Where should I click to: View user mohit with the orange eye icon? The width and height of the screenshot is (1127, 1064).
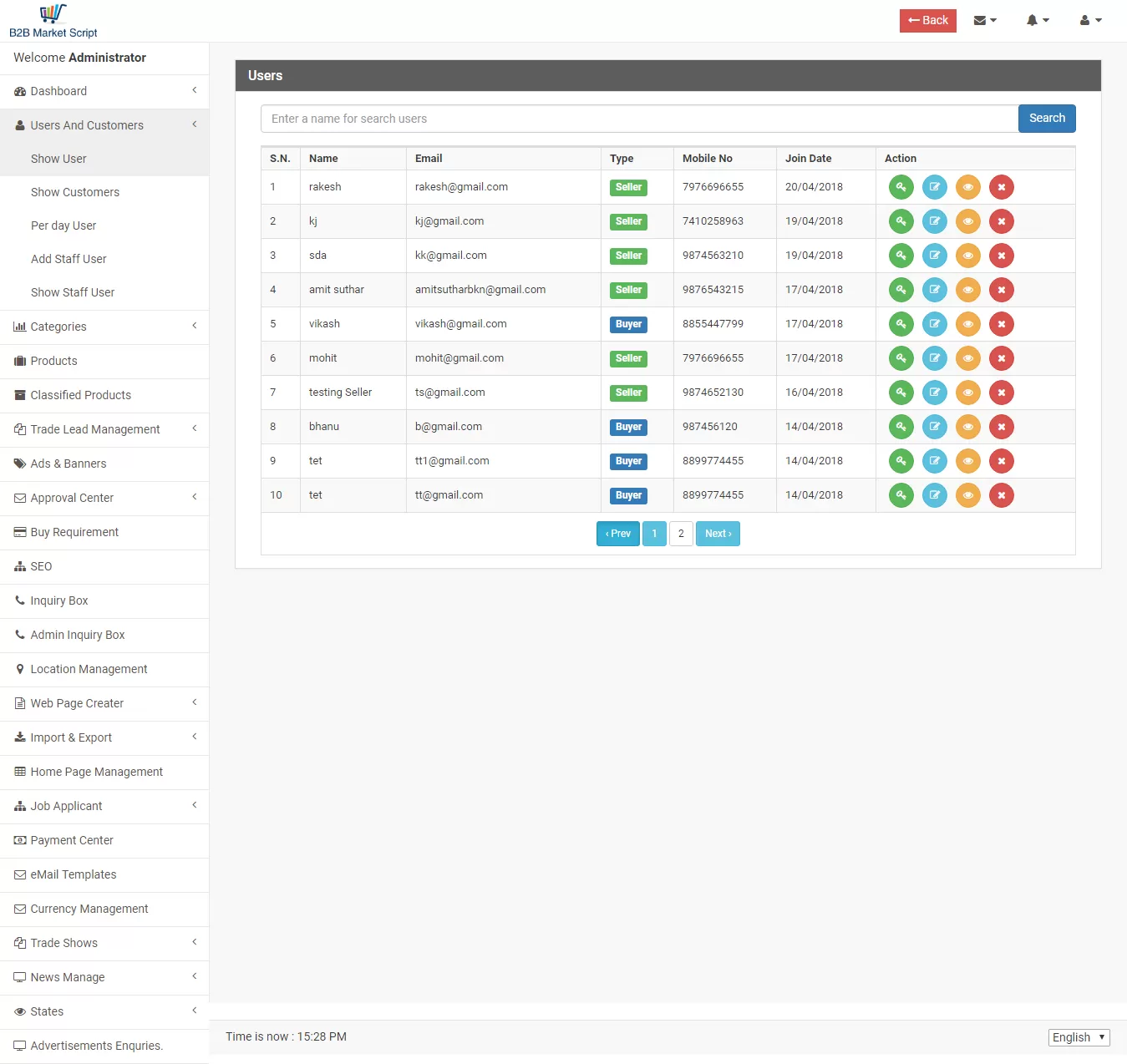[x=968, y=358]
